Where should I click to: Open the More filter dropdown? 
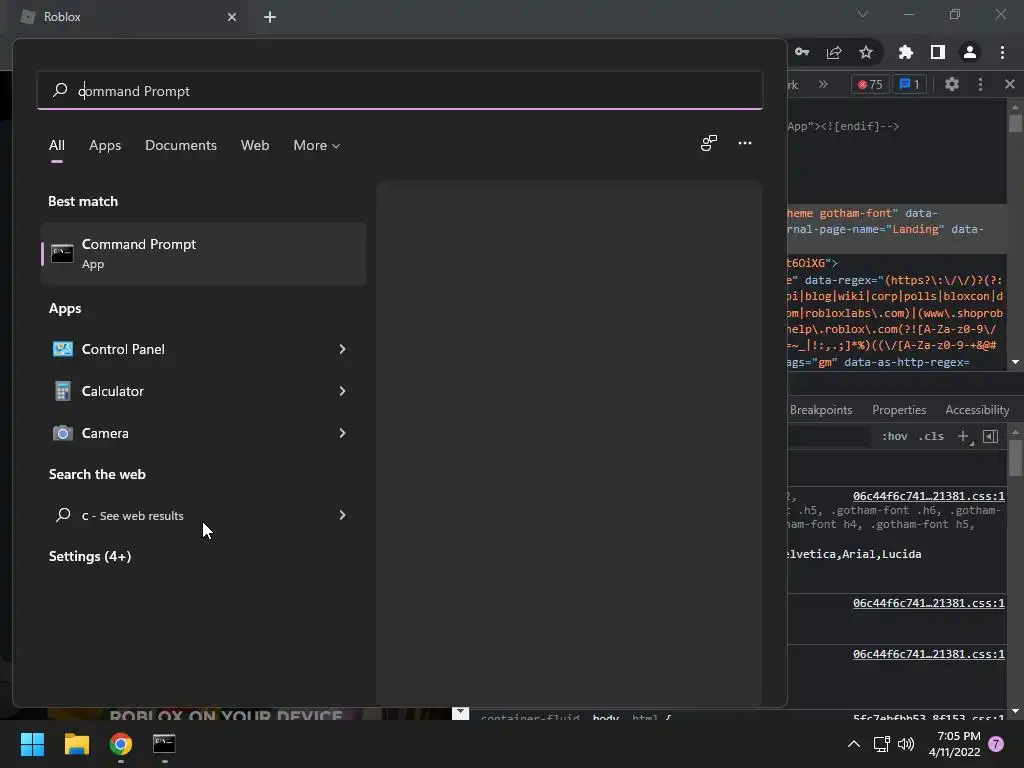pos(317,146)
